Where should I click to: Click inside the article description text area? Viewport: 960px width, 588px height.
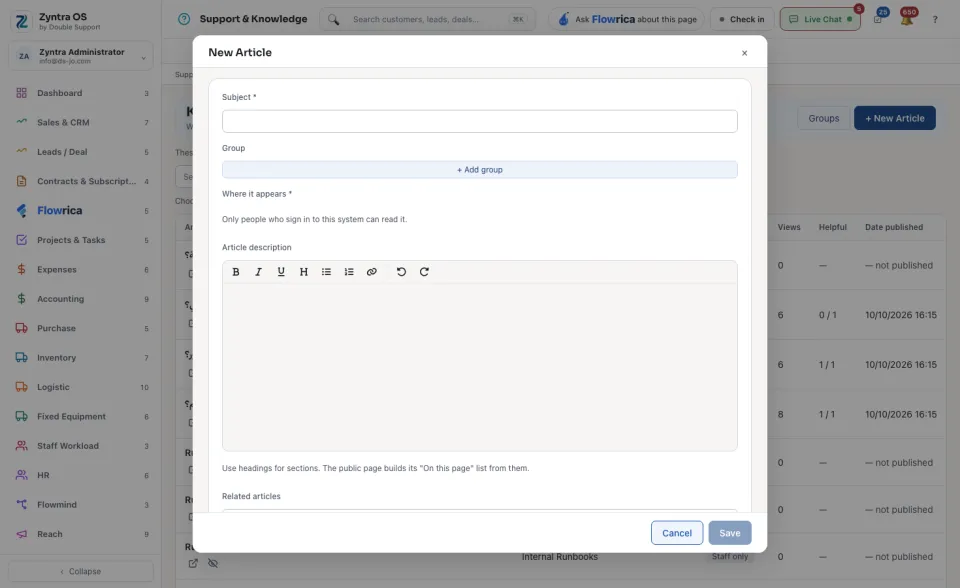[479, 366]
